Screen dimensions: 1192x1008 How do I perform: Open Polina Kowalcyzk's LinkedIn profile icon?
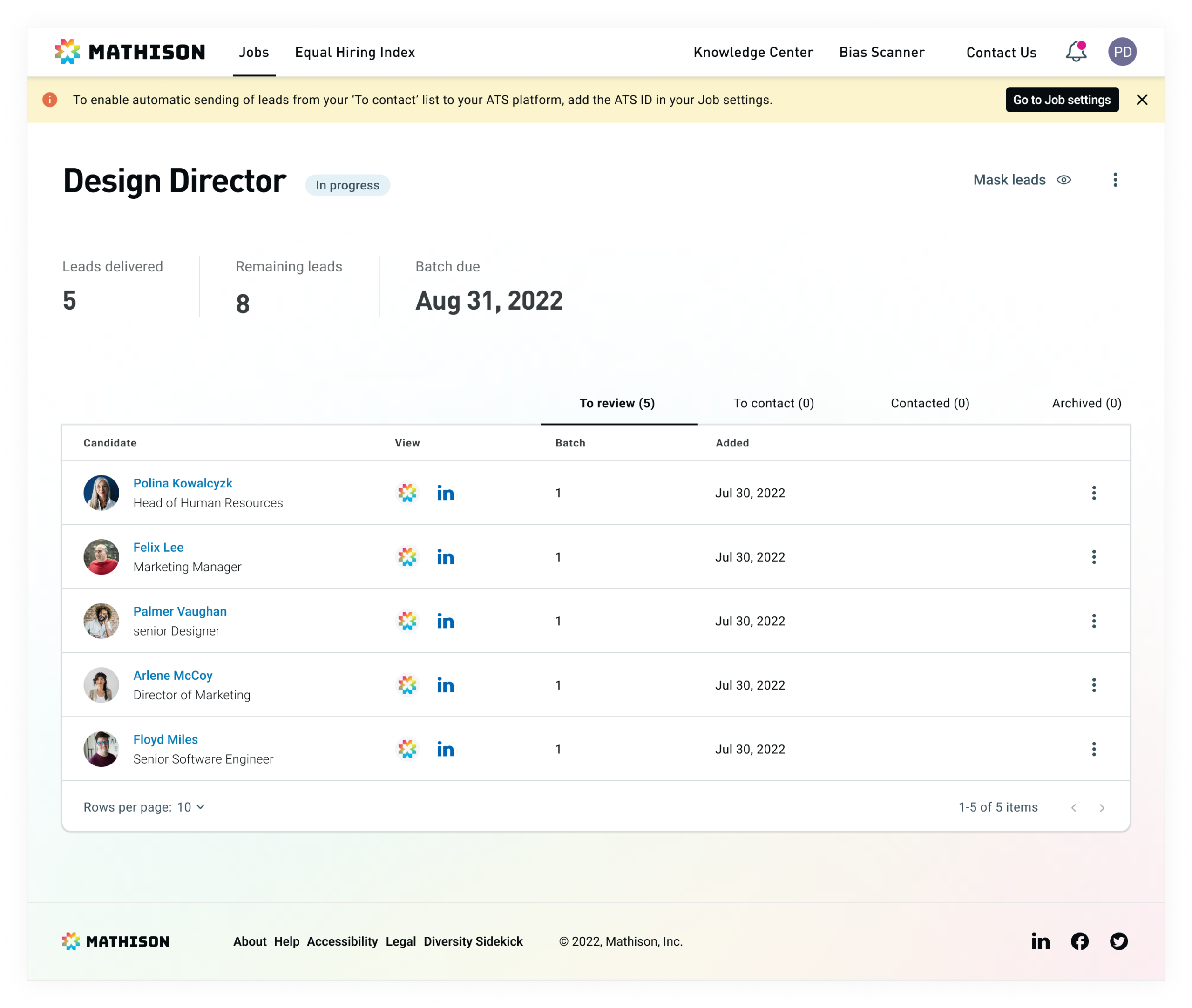pos(445,493)
